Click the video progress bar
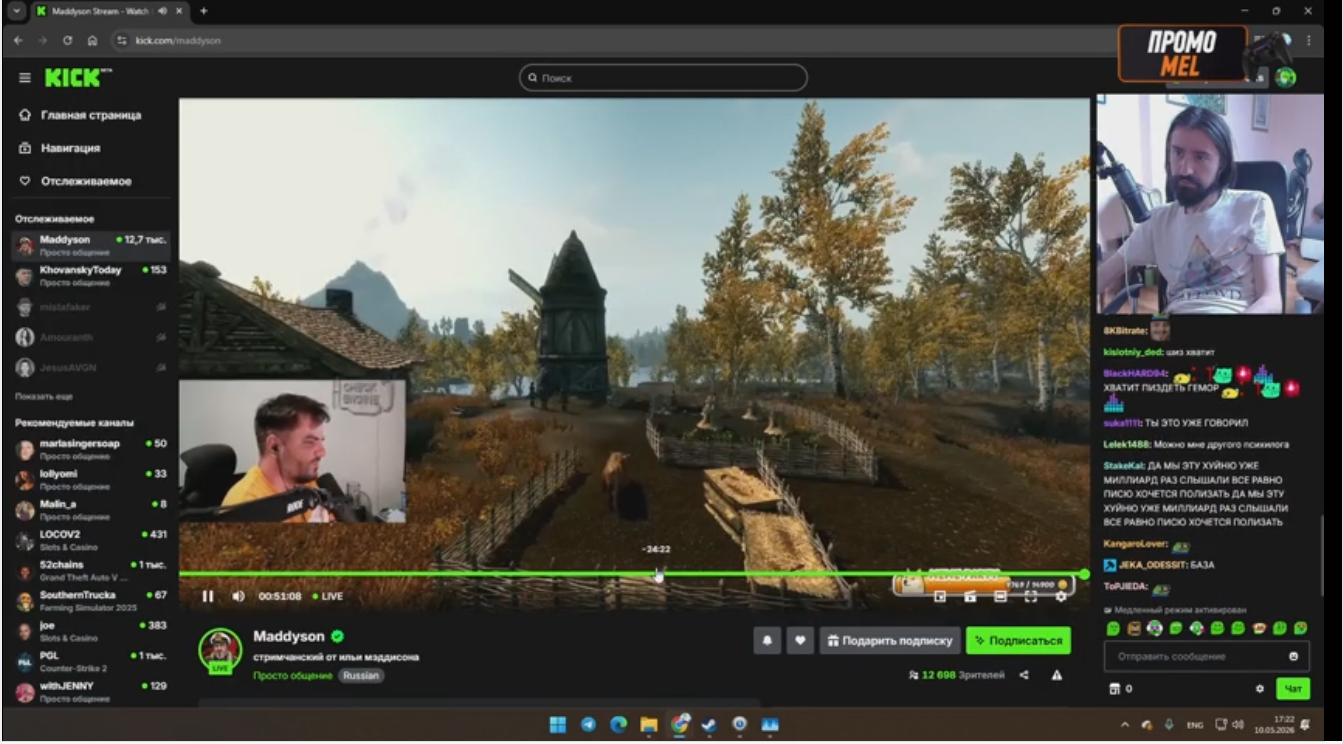 coord(632,574)
